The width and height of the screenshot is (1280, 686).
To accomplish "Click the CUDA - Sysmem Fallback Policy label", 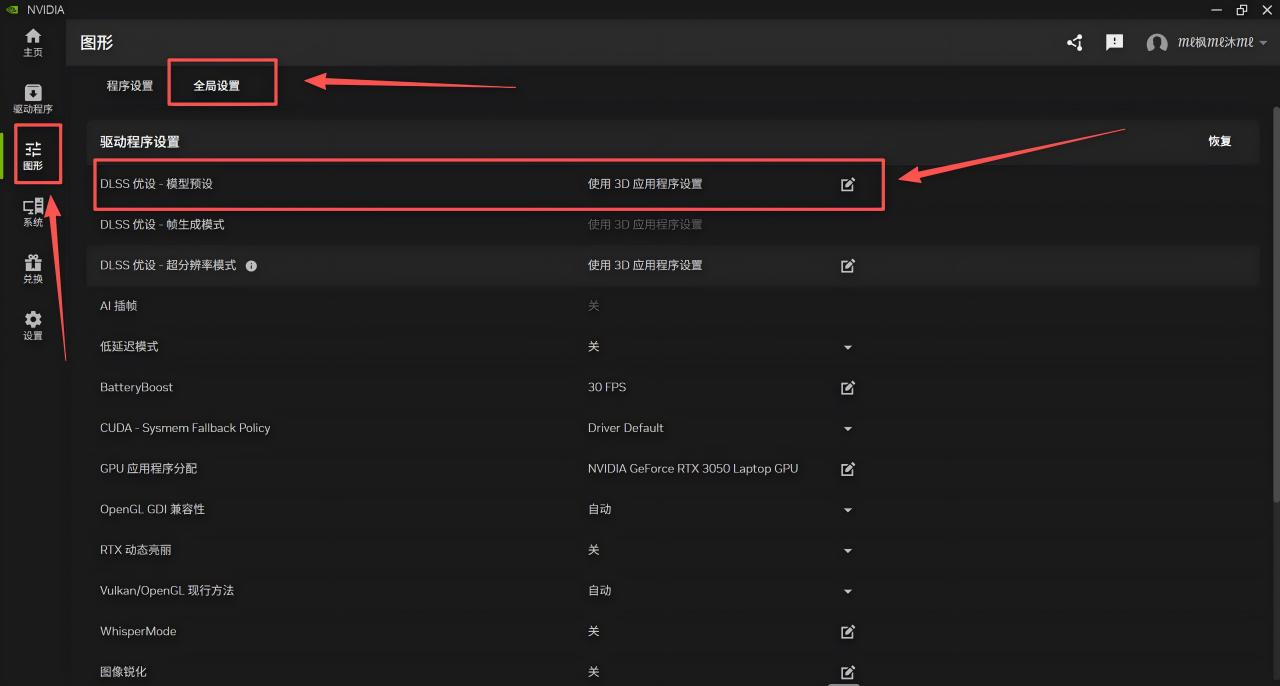I will tap(185, 428).
